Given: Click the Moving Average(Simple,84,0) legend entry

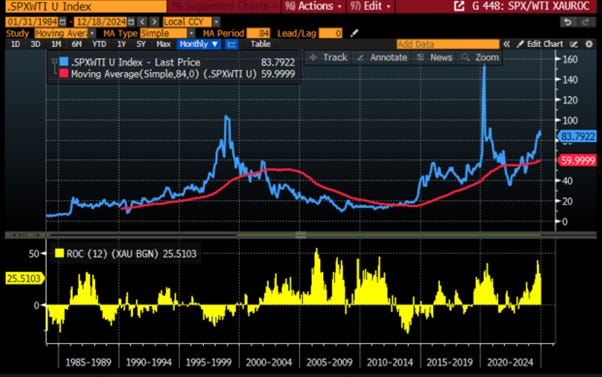Looking at the screenshot, I should 164,74.
